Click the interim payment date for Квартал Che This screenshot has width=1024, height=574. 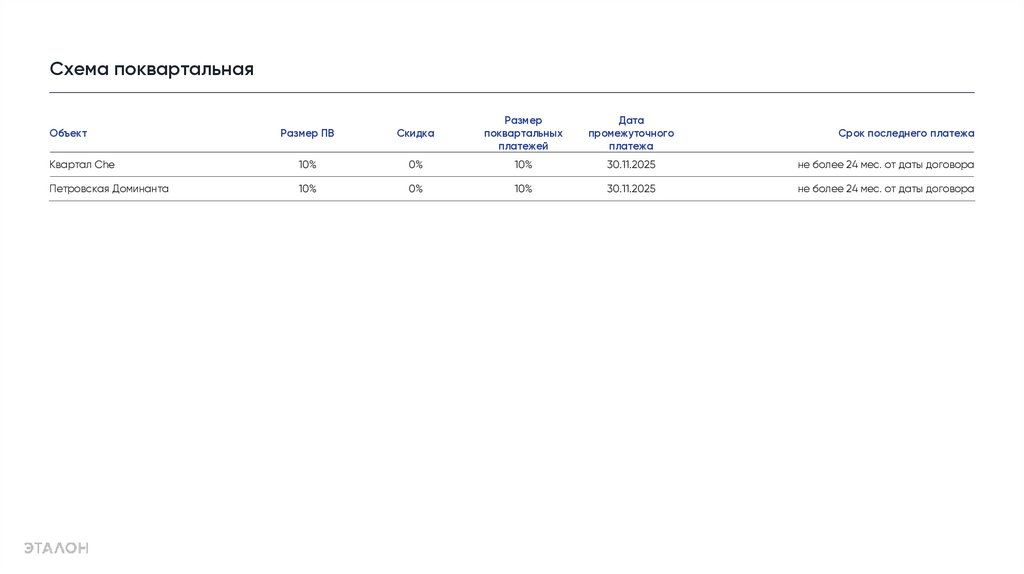[x=631, y=164]
